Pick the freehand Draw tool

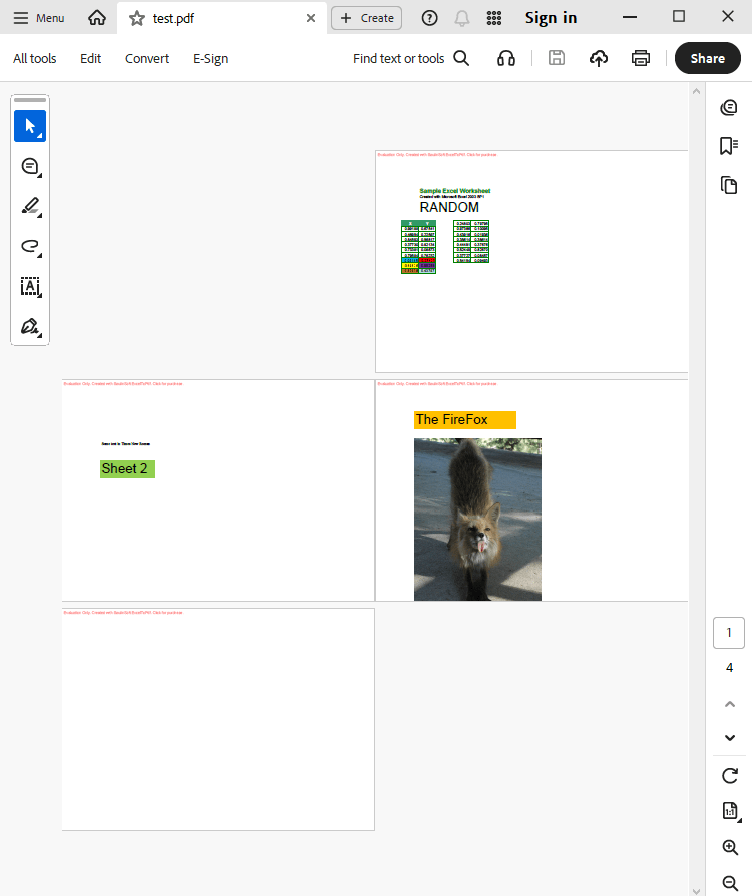pyautogui.click(x=30, y=246)
